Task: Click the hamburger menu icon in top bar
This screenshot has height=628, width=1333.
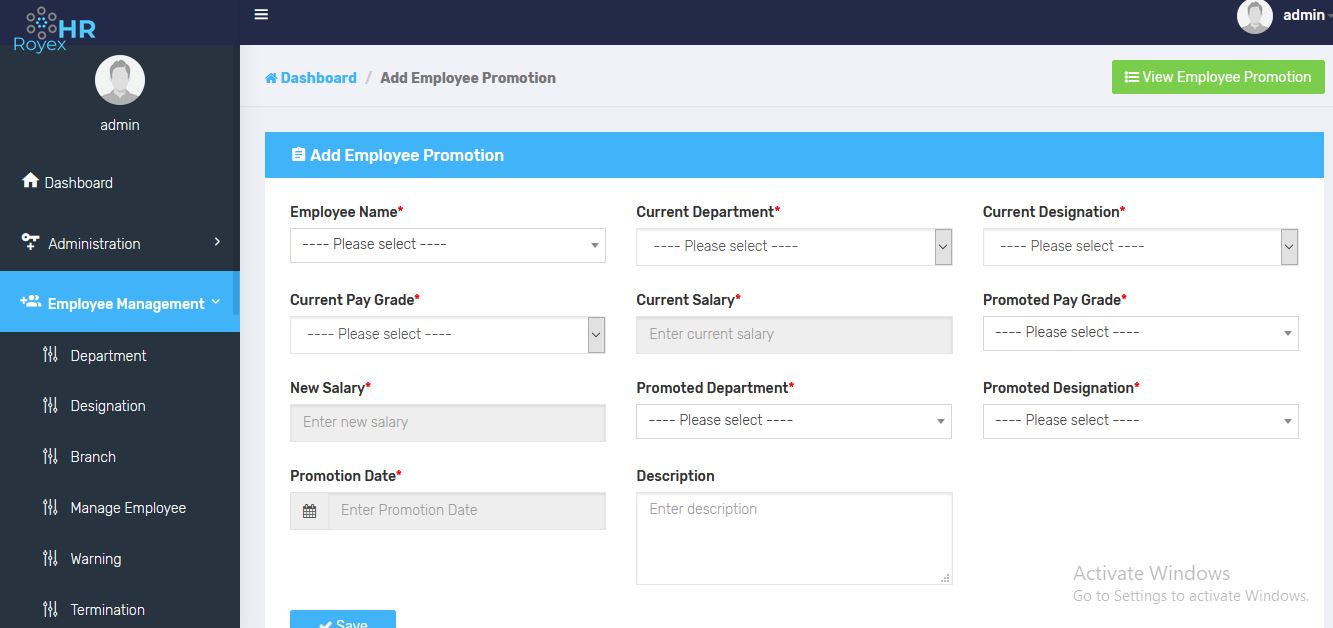Action: (261, 15)
